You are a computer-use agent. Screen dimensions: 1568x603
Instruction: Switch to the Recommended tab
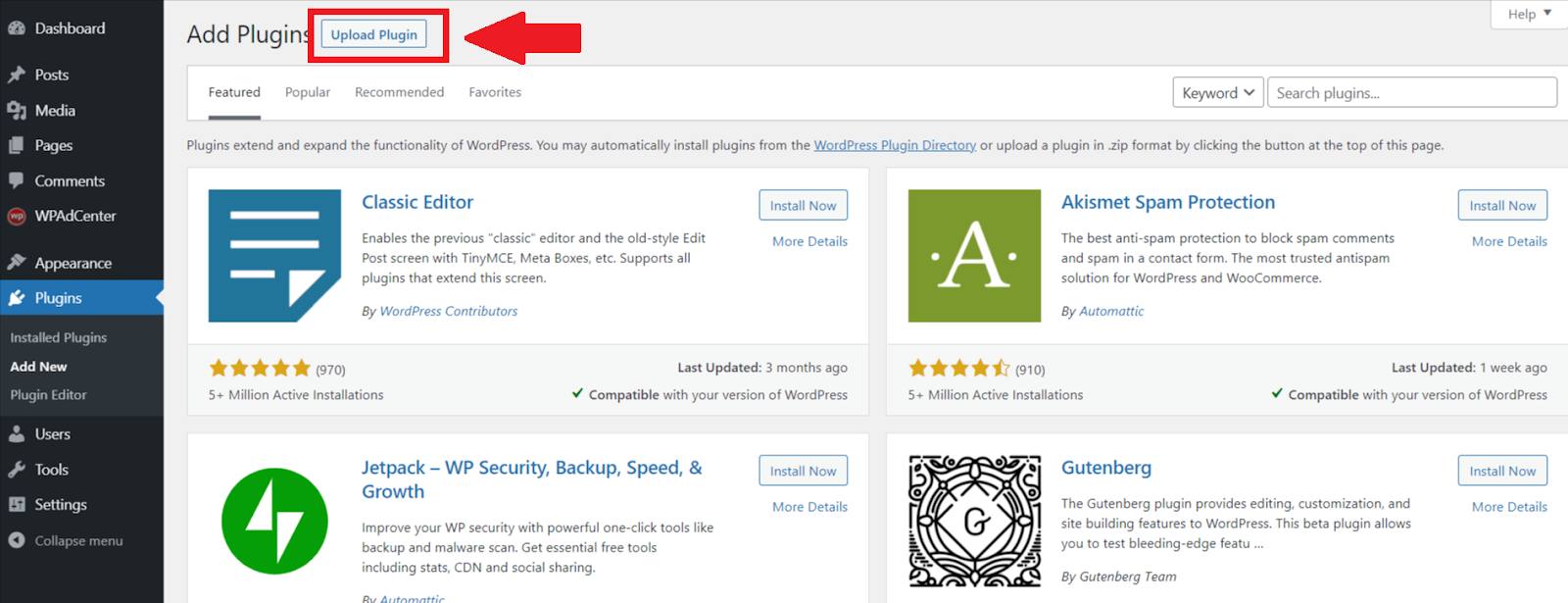[x=399, y=92]
